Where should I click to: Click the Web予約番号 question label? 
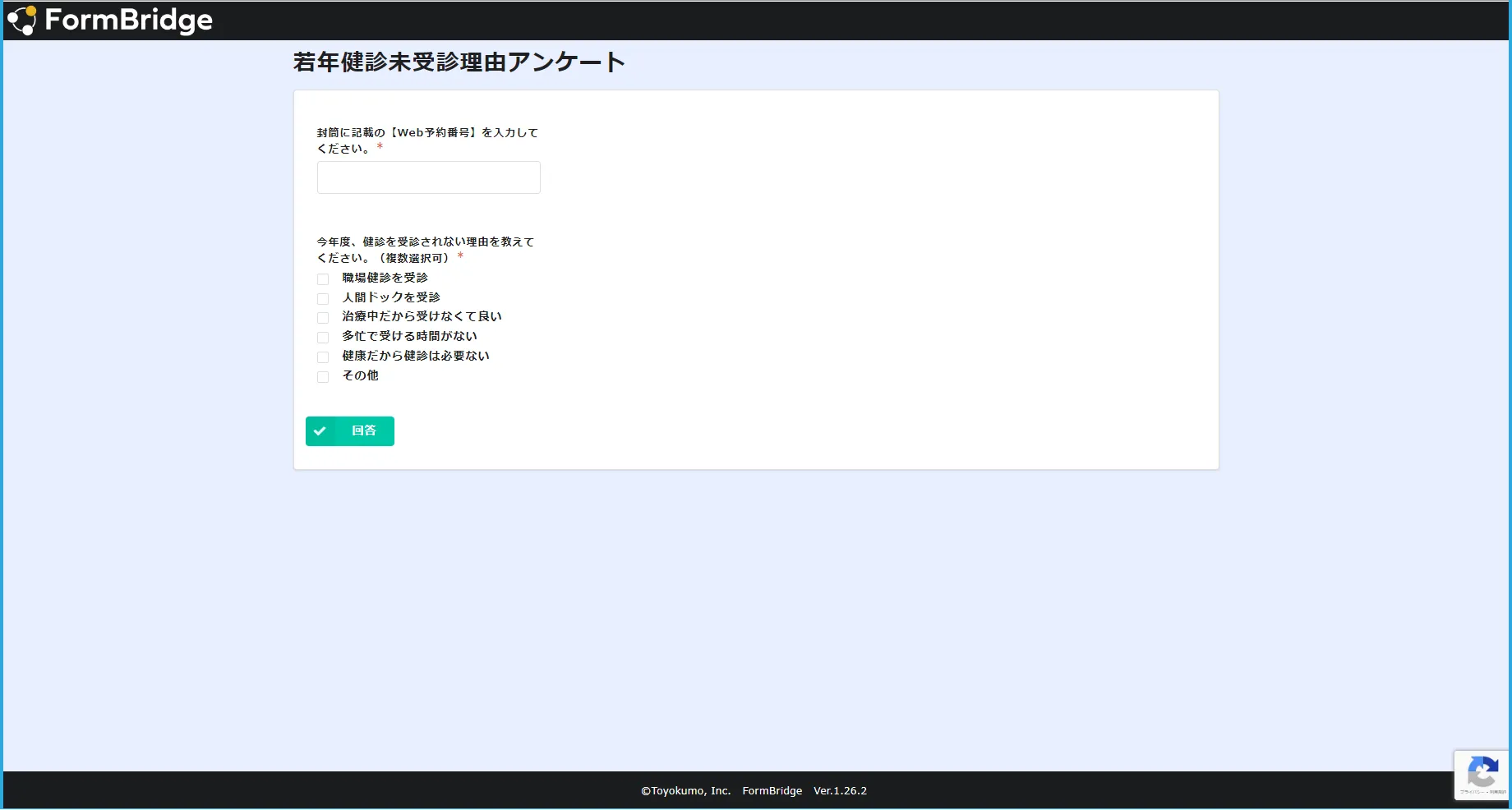(427, 133)
